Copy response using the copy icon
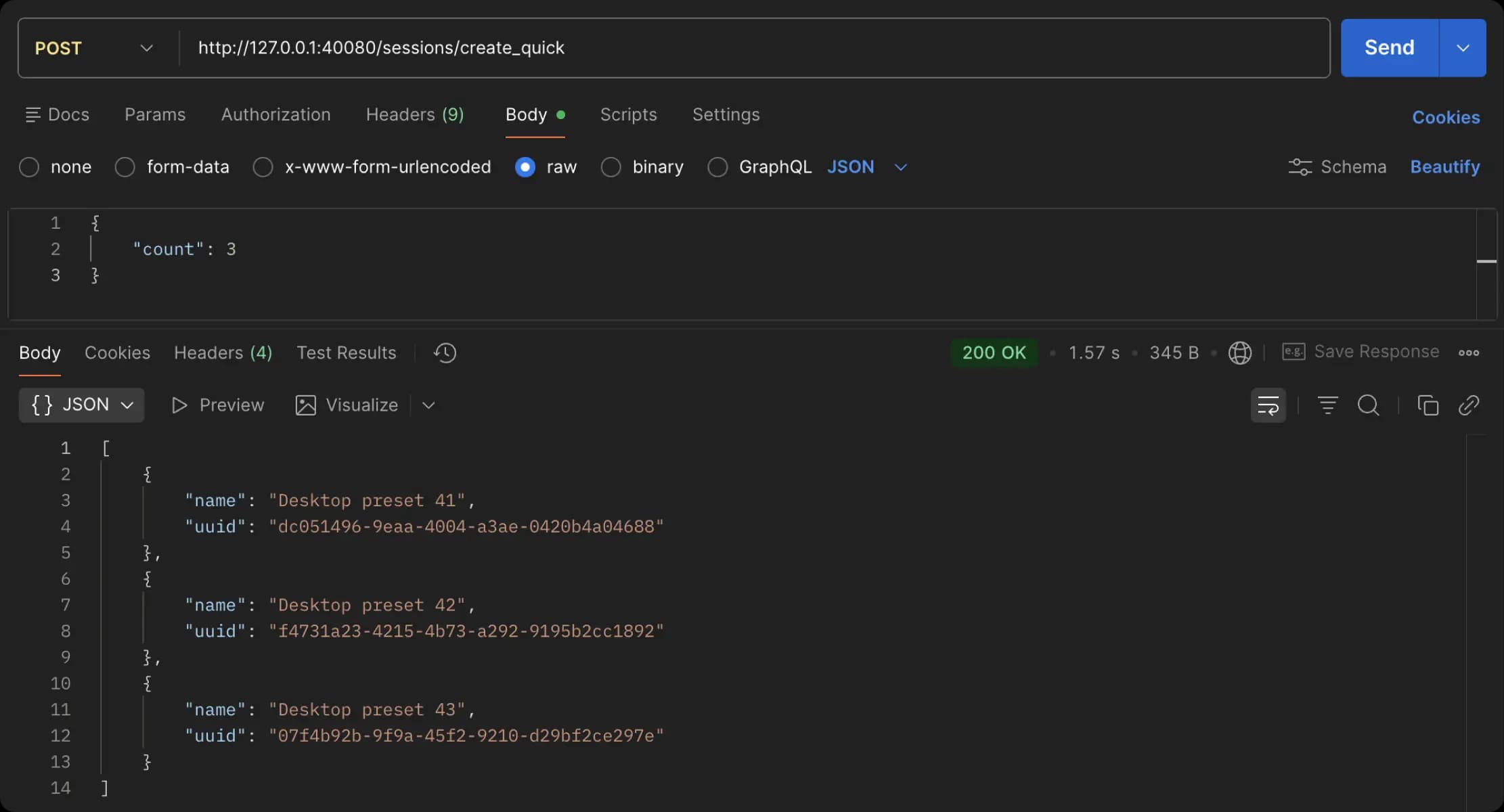The image size is (1504, 812). click(x=1428, y=405)
